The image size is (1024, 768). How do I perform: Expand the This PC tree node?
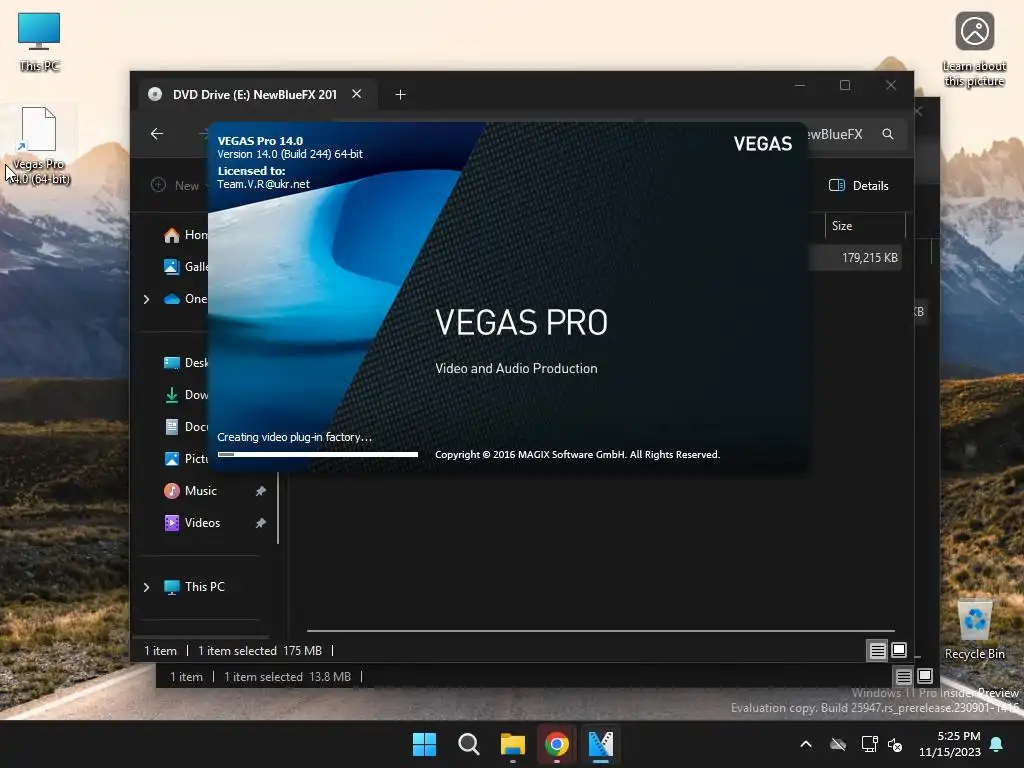pos(146,587)
